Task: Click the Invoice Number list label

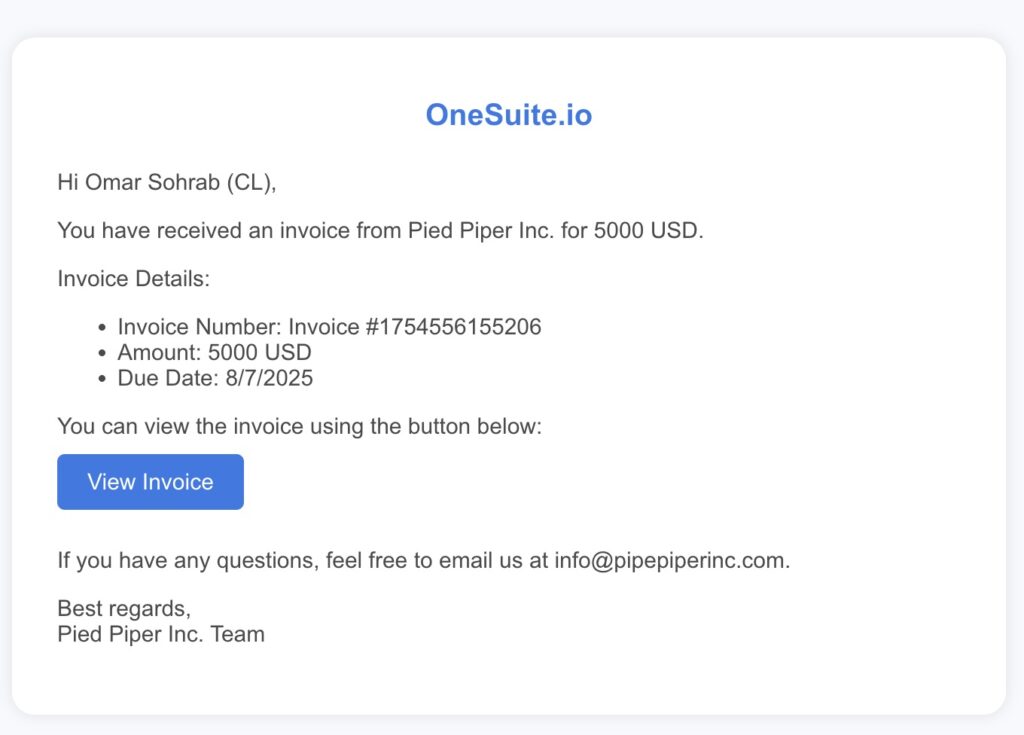Action: tap(199, 327)
